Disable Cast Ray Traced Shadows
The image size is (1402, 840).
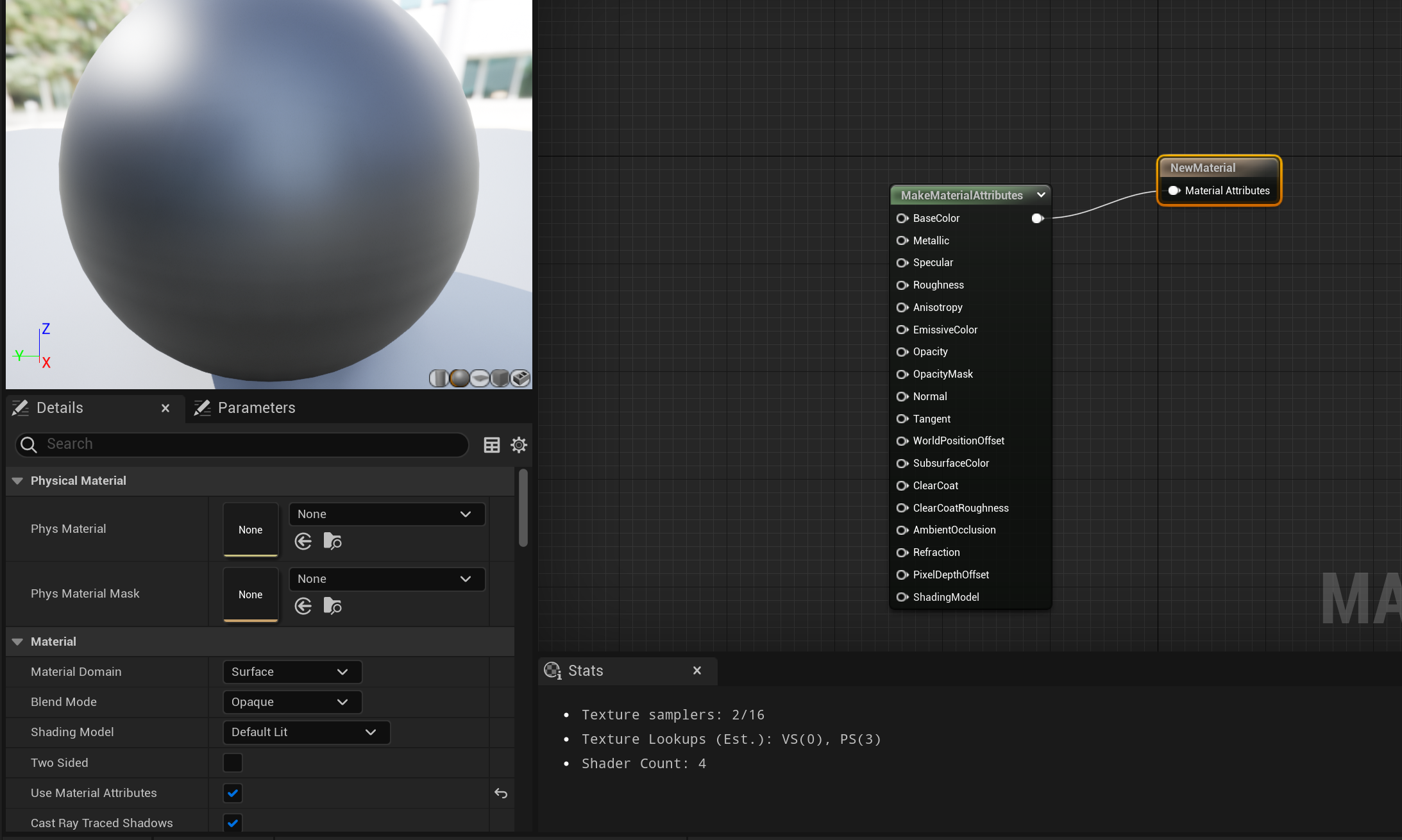tap(233, 823)
